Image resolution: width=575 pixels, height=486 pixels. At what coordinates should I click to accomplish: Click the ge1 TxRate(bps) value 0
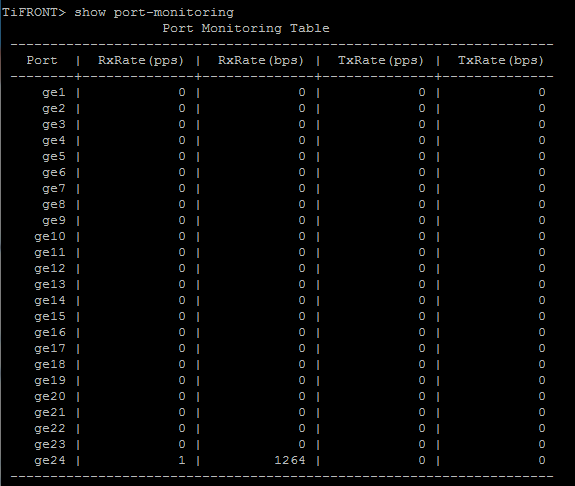click(542, 92)
